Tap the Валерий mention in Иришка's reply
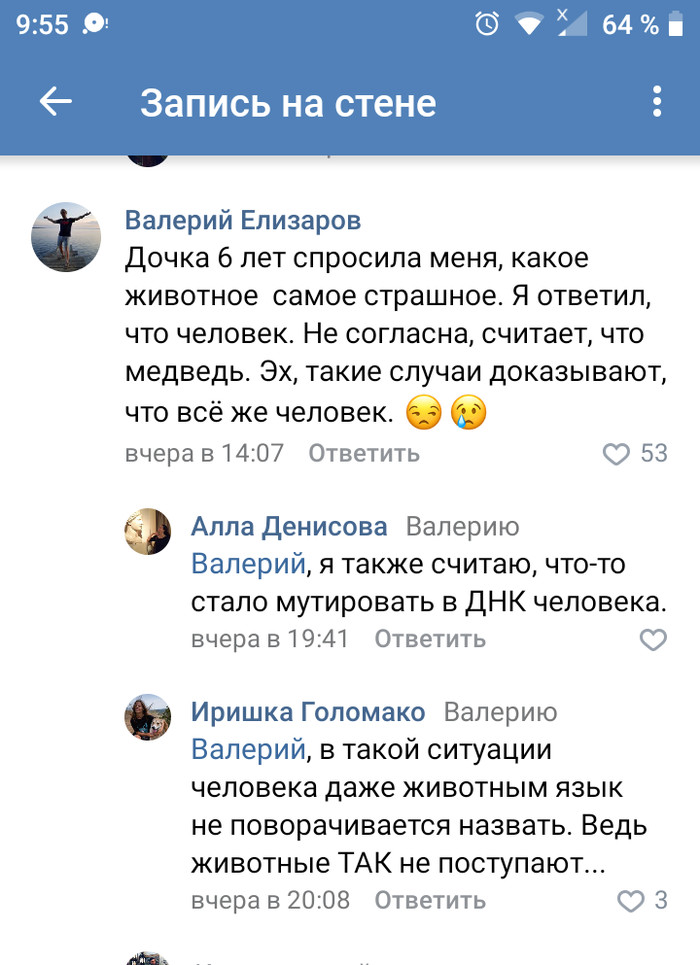Viewport: 700px width, 965px height. [248, 749]
